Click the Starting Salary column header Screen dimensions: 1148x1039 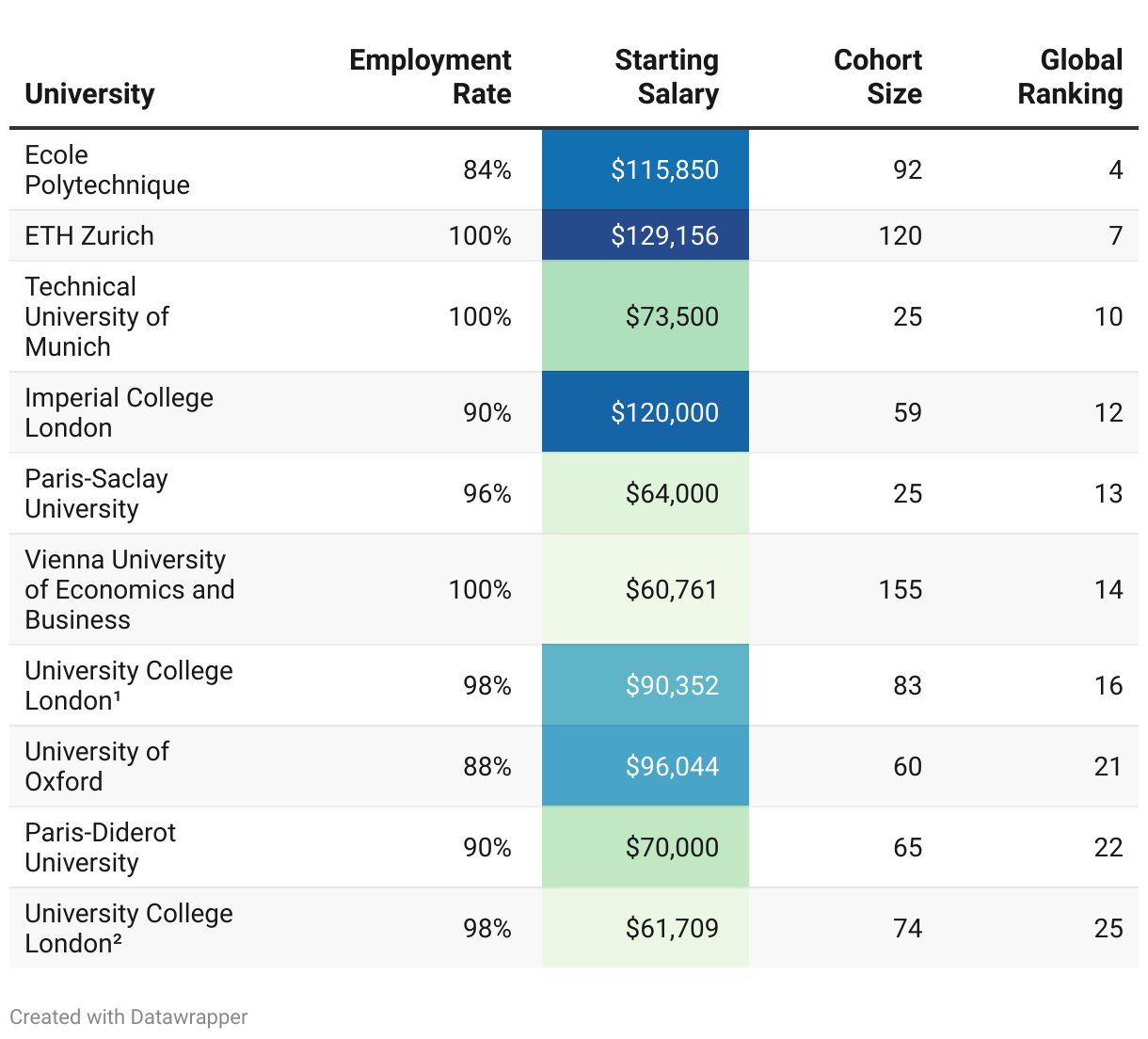click(x=666, y=77)
